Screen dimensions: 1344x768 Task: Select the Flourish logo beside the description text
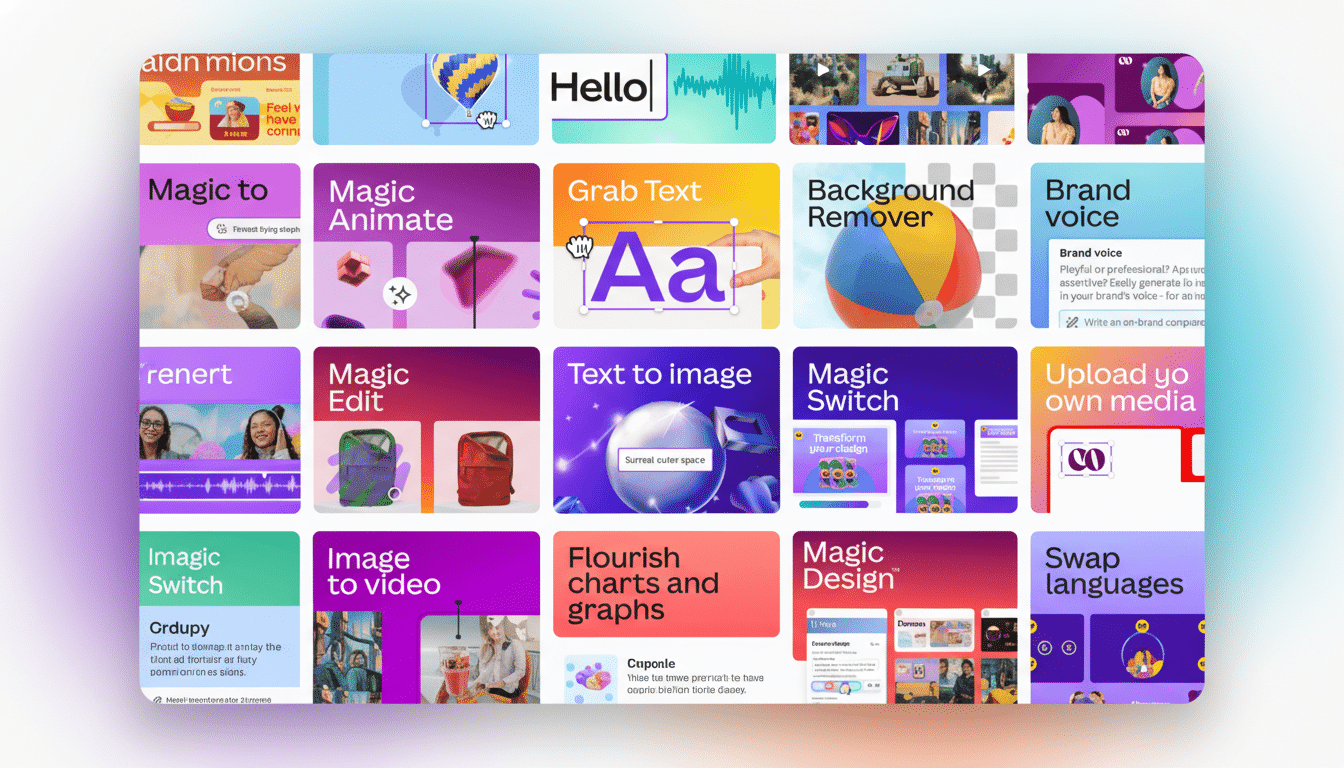591,678
